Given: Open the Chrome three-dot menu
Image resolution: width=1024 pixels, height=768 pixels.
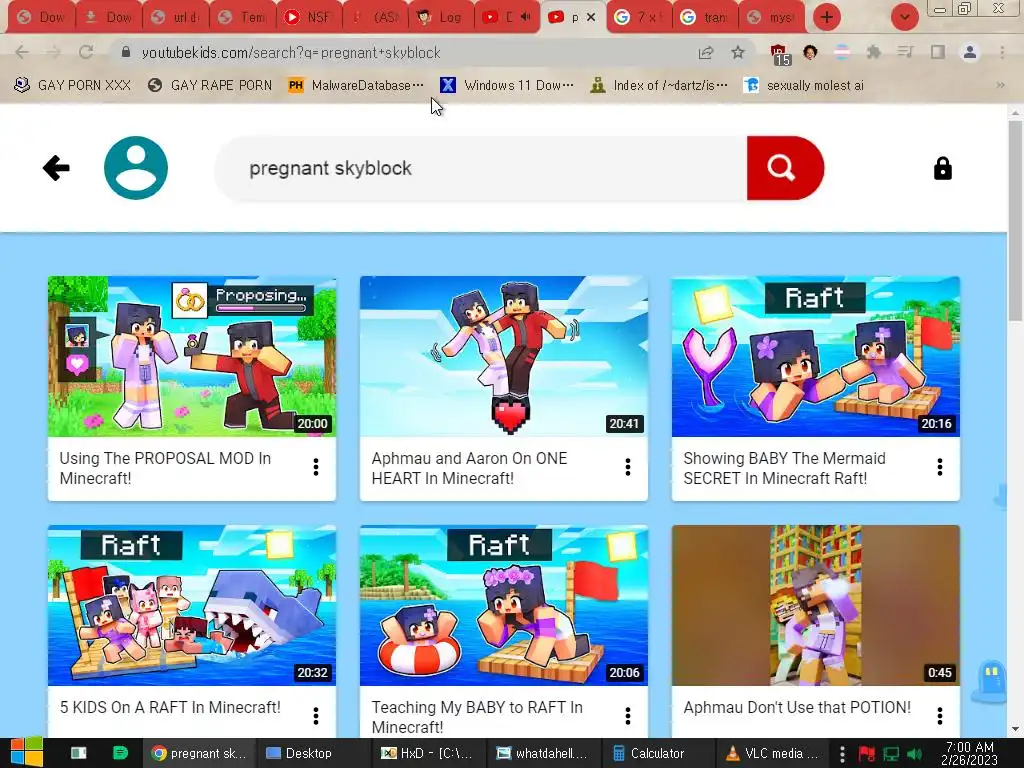Looking at the screenshot, I should coord(1002,52).
